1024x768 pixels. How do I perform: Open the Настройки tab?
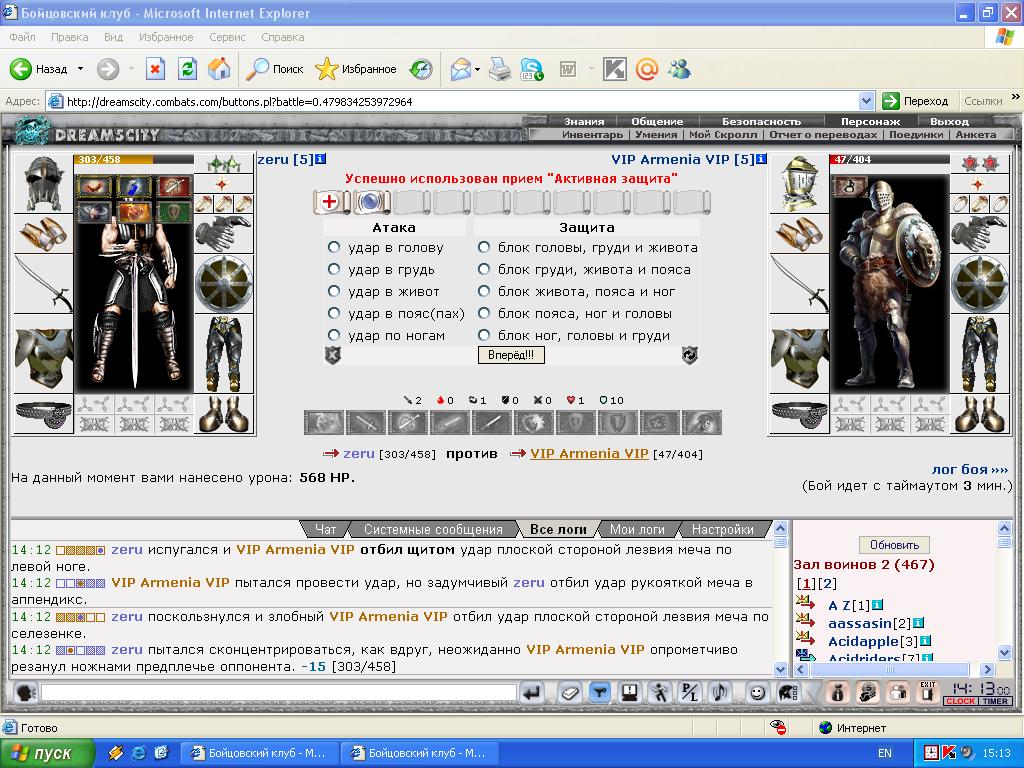point(722,529)
